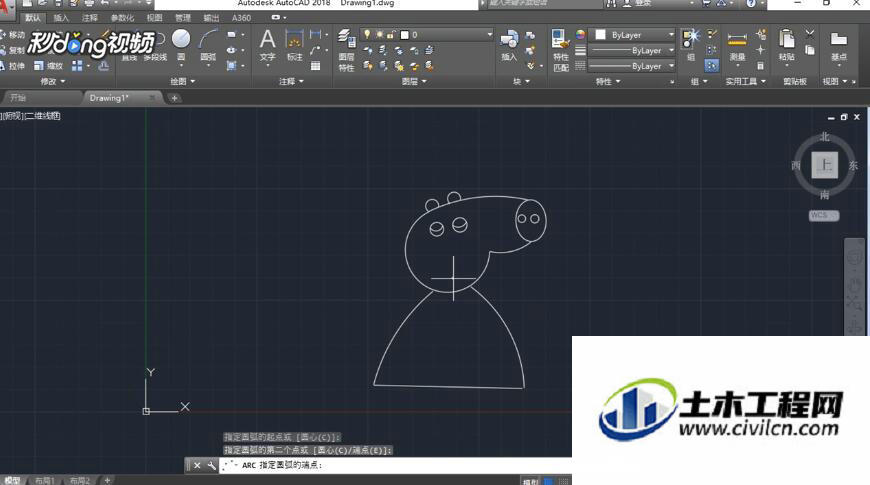Click the WCS coordinate system button
The height and width of the screenshot is (485, 870).
pyautogui.click(x=823, y=215)
